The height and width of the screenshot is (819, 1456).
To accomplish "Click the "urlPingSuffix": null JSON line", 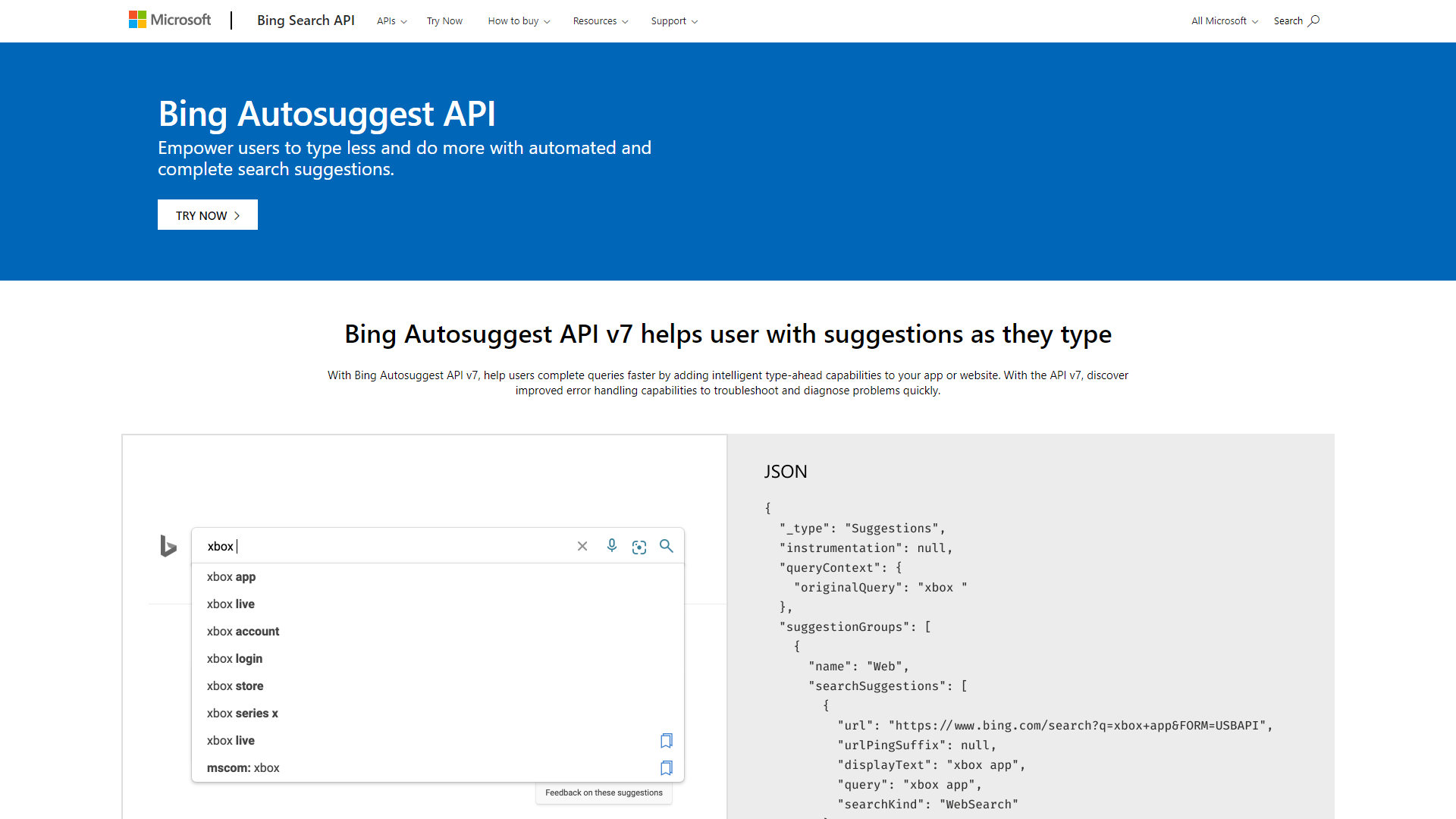I will [x=917, y=745].
